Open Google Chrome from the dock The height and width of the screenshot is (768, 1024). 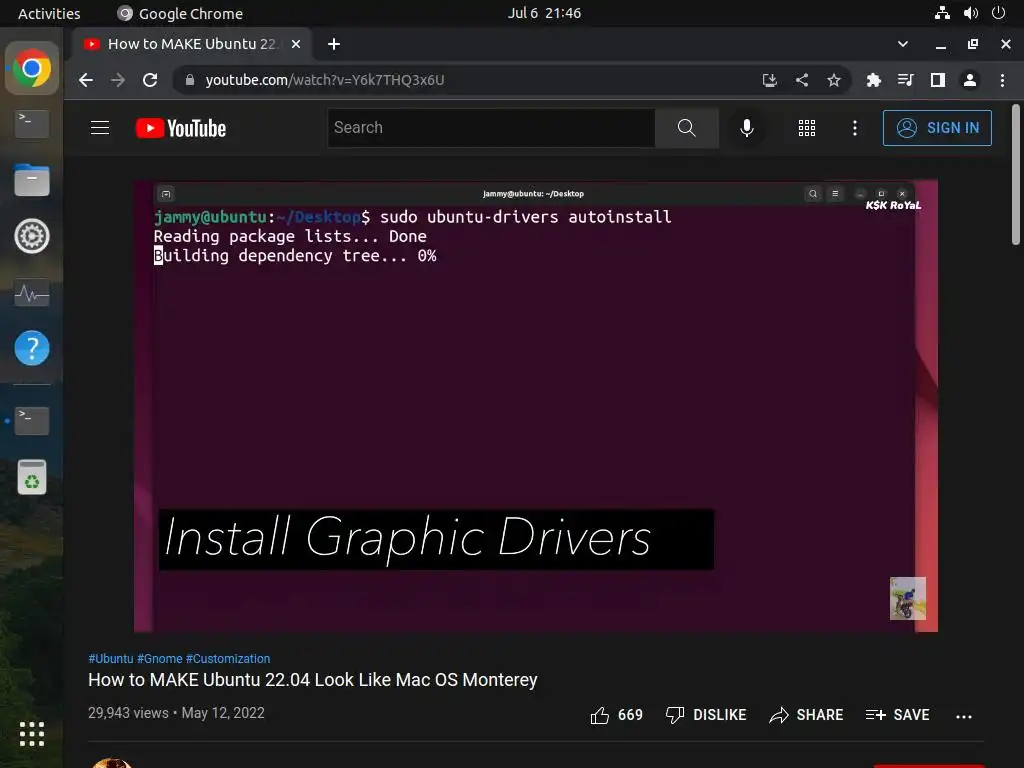coord(31,69)
